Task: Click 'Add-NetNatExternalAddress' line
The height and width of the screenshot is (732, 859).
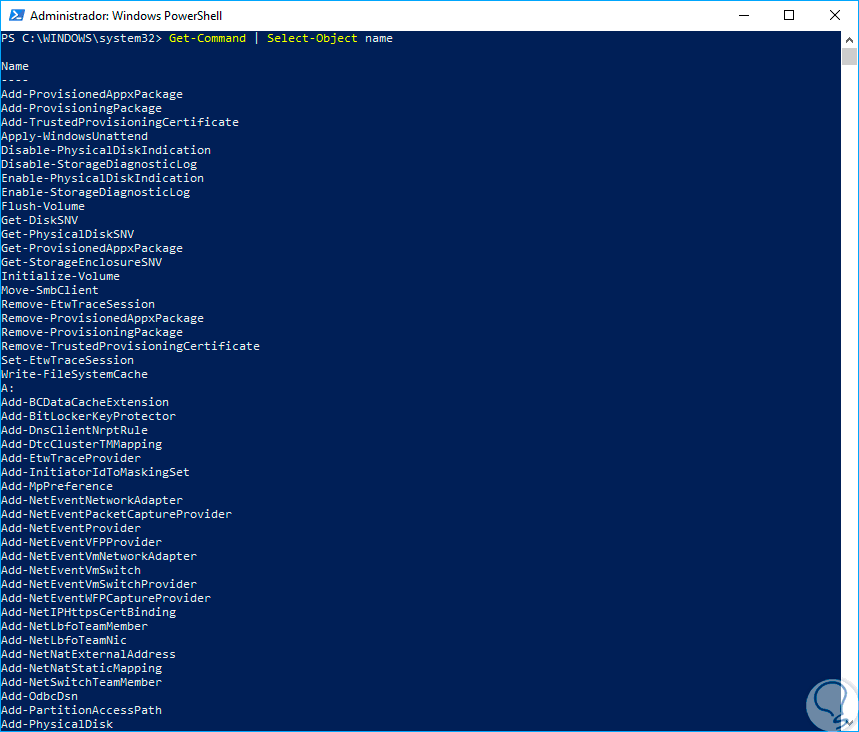Action: (88, 654)
